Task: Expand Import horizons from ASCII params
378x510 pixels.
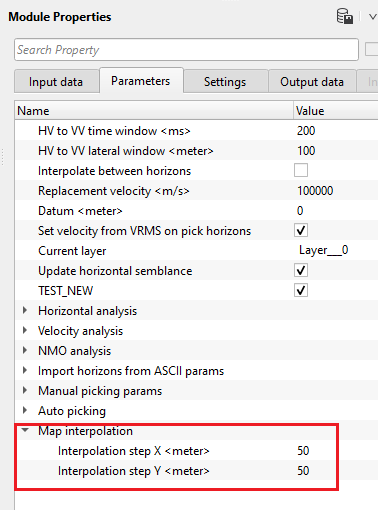Action: [x=25, y=370]
